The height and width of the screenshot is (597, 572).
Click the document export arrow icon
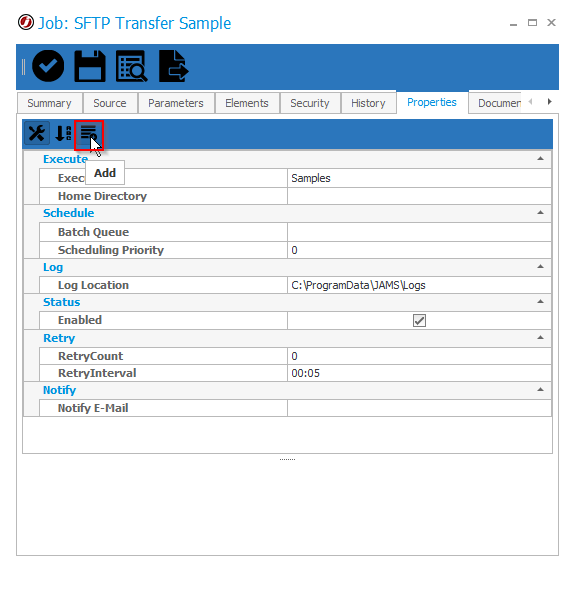point(173,66)
